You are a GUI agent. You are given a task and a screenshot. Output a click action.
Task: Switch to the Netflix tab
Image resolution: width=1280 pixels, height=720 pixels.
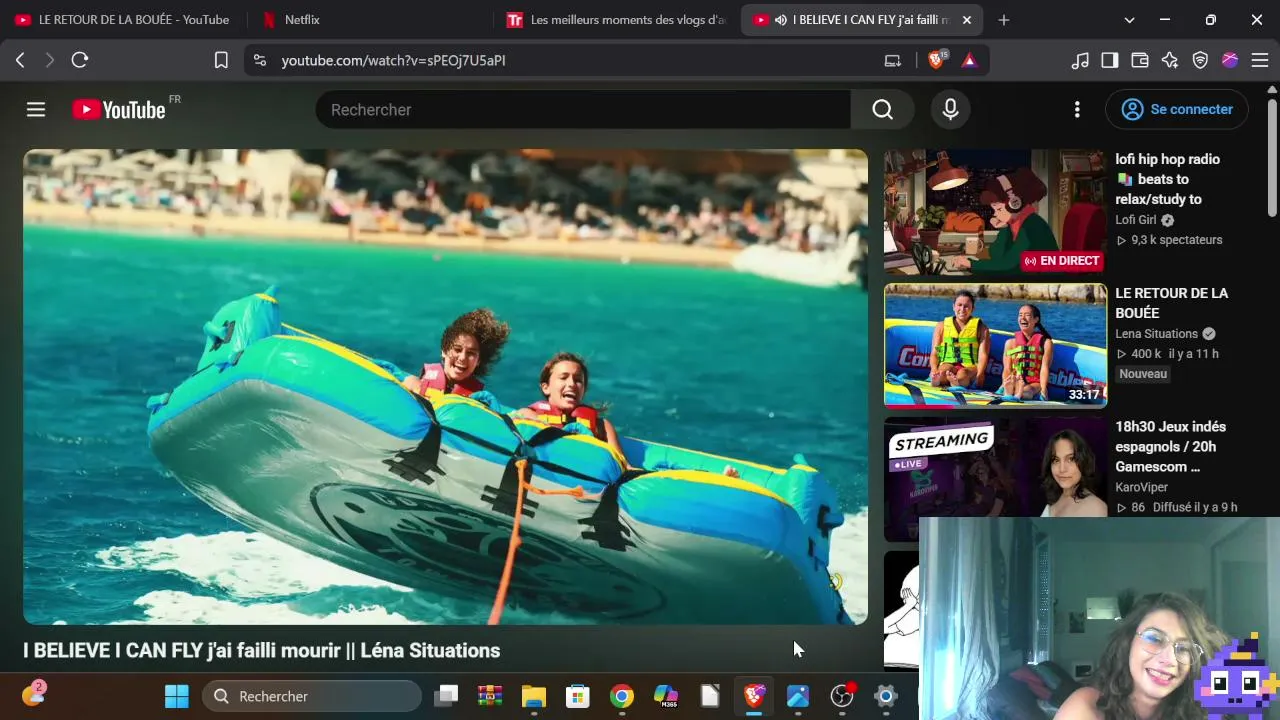point(369,20)
